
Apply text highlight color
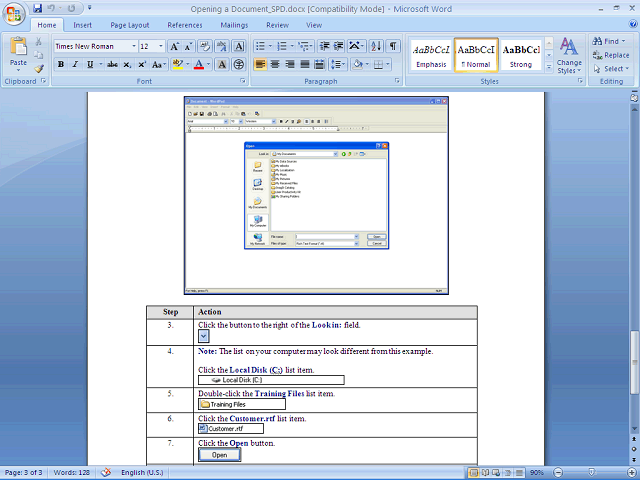[x=178, y=64]
